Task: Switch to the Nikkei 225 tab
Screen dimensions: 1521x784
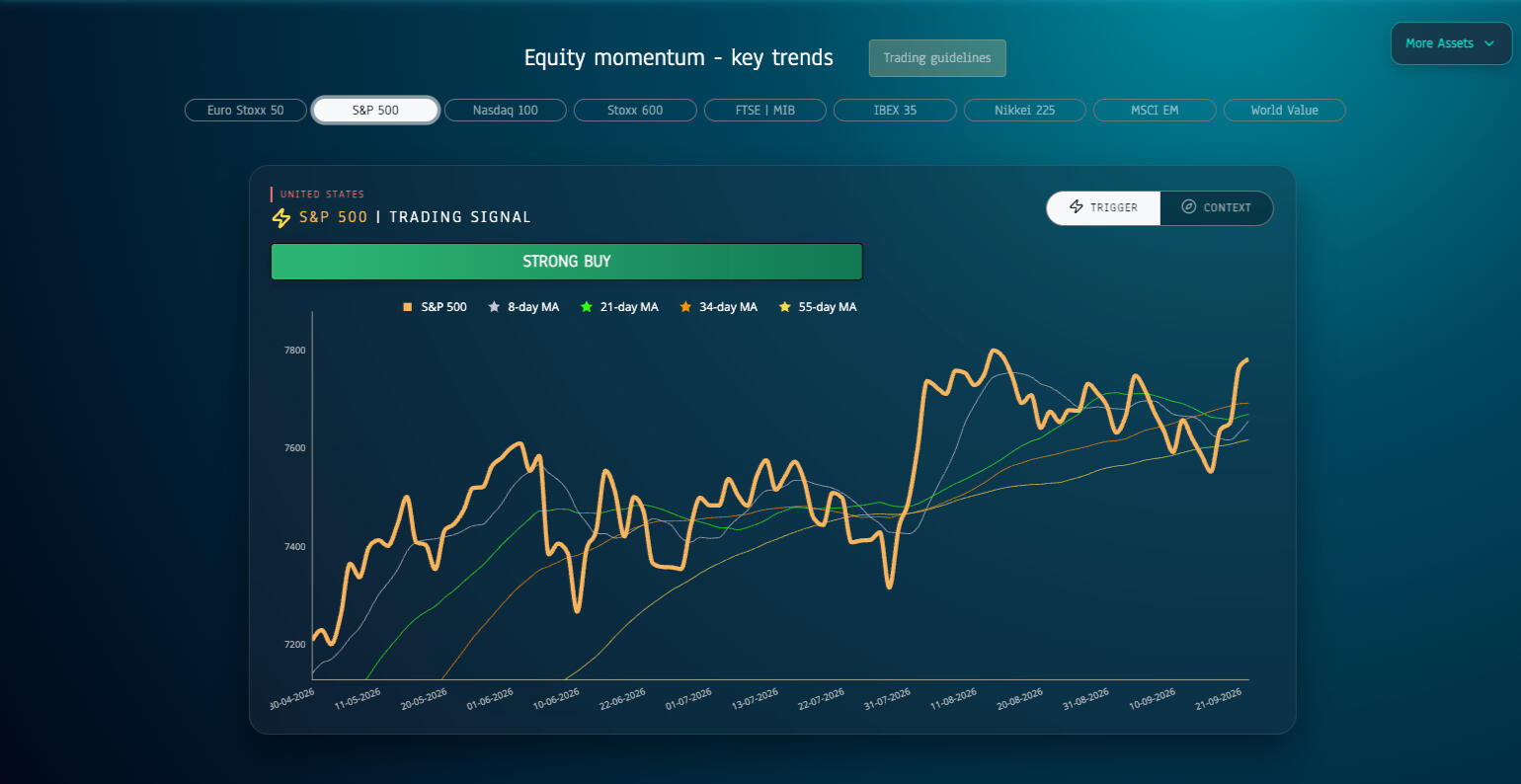Action: (1025, 111)
